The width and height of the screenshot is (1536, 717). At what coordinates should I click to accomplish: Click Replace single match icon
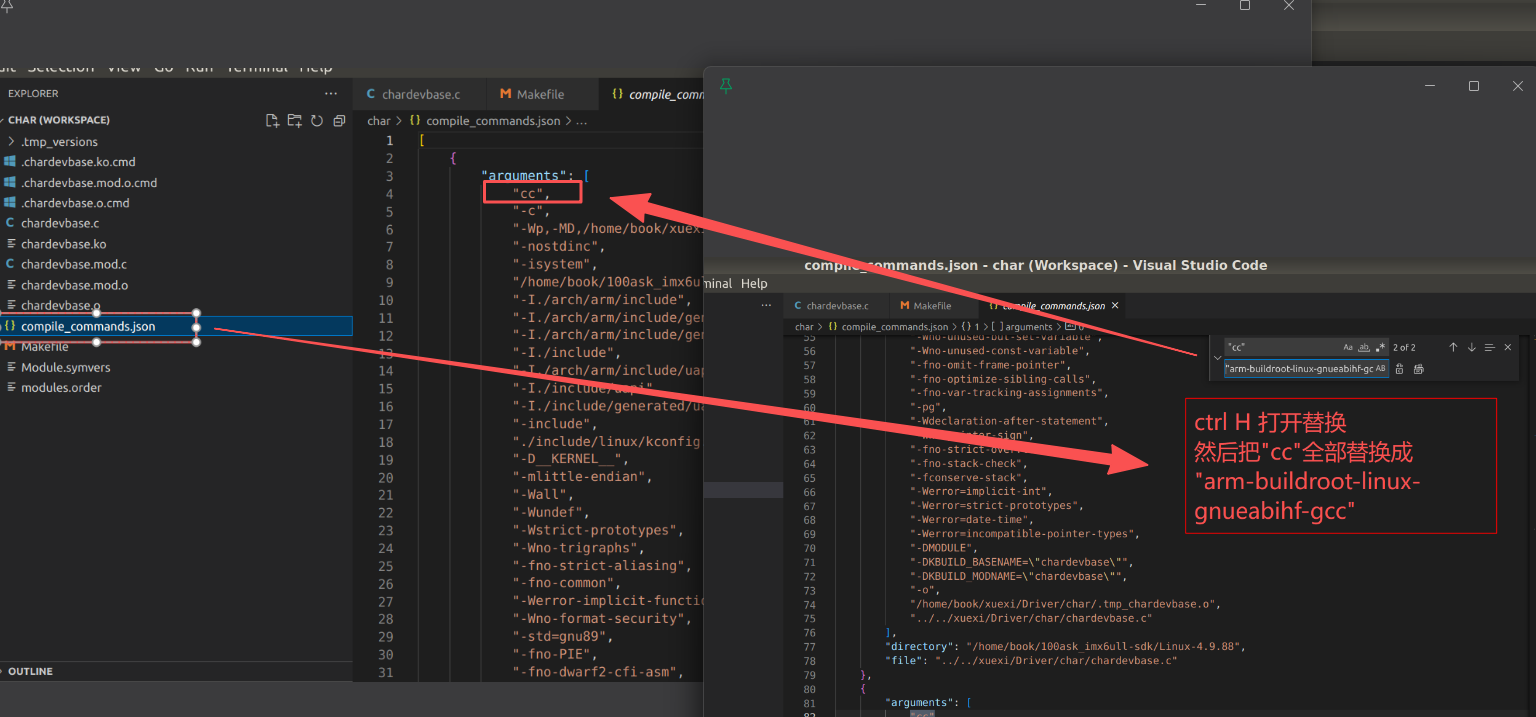pyautogui.click(x=1400, y=369)
